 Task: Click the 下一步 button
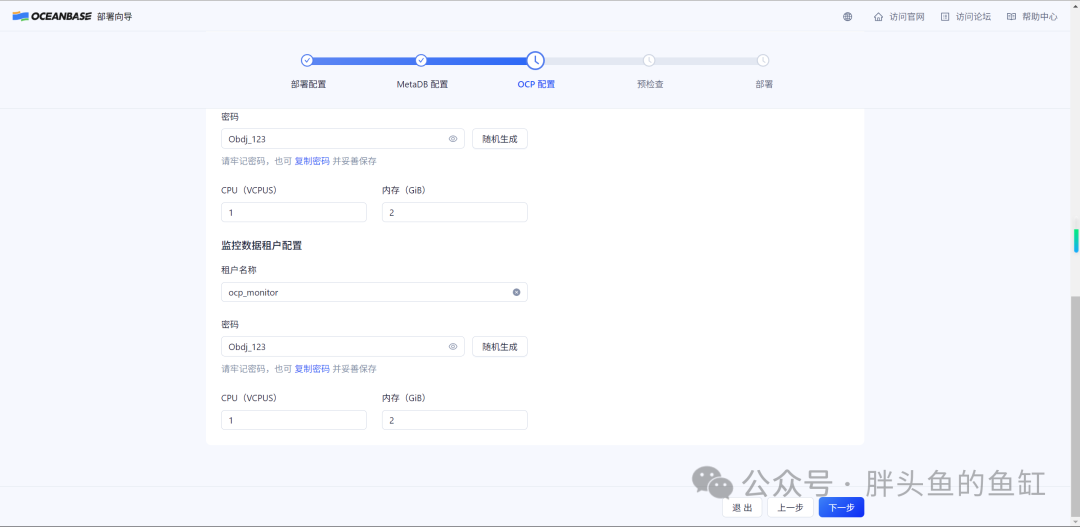(x=841, y=508)
